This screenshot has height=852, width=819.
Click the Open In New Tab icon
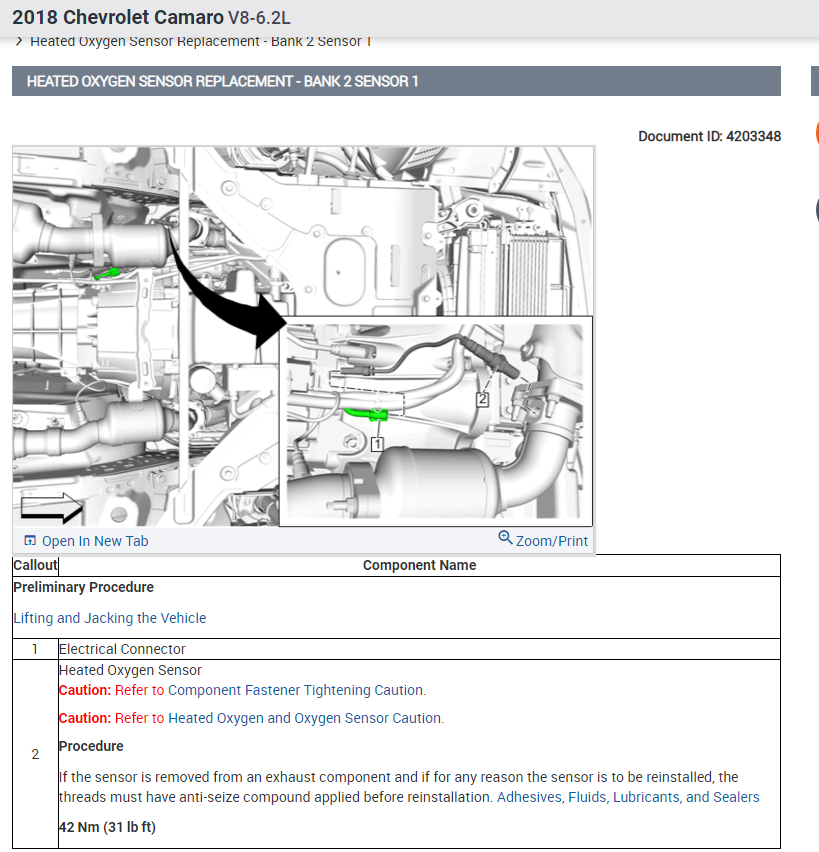(30, 541)
